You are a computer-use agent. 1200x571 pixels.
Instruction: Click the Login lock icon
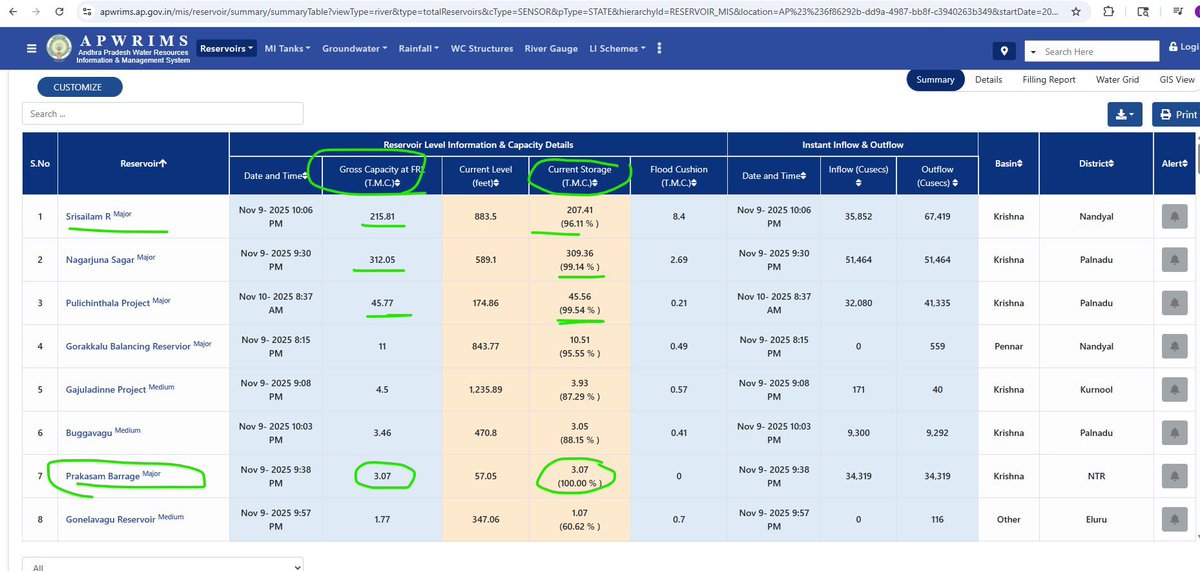click(x=1174, y=47)
